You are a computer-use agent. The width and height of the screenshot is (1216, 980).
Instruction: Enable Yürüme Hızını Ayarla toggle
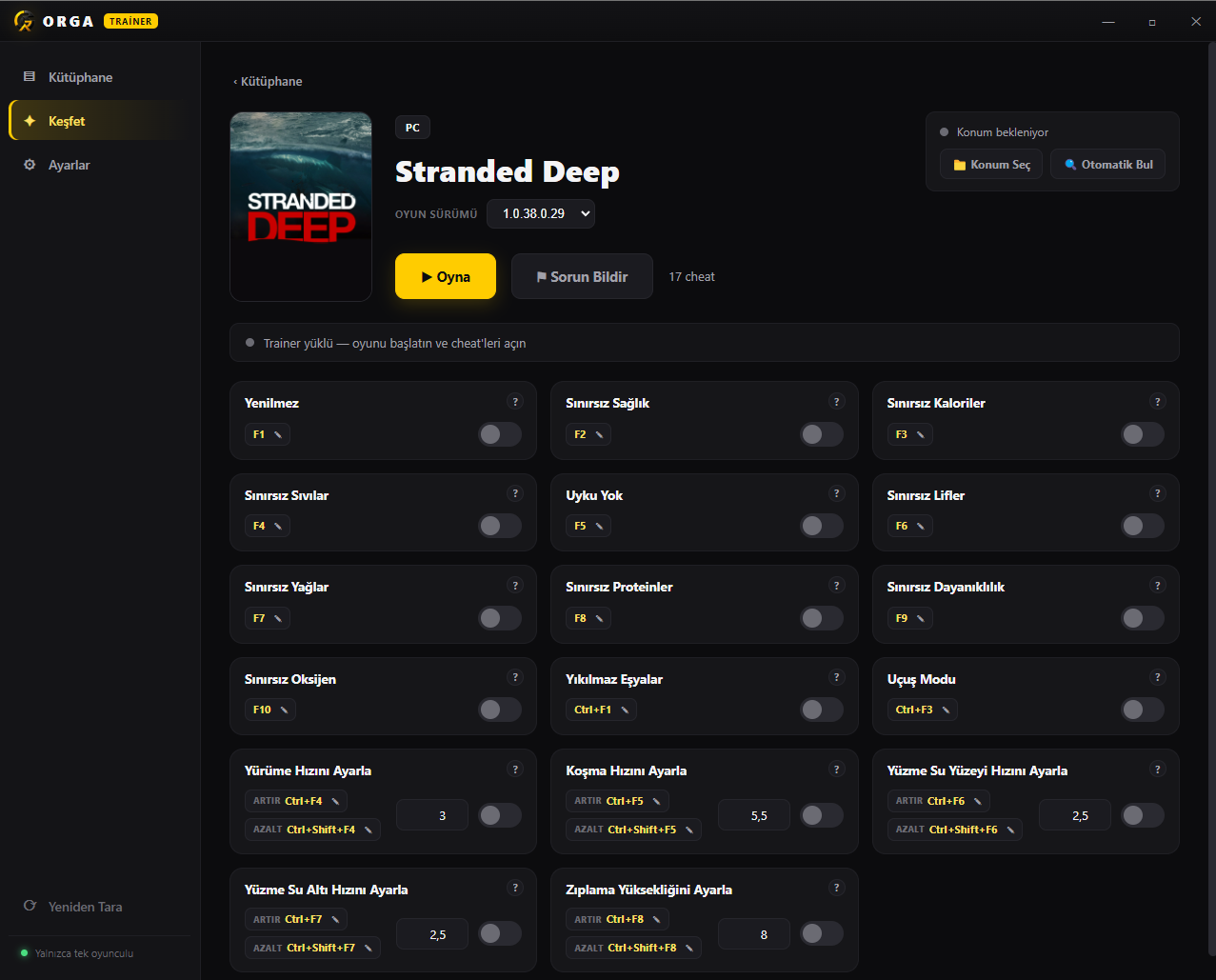tap(500, 815)
